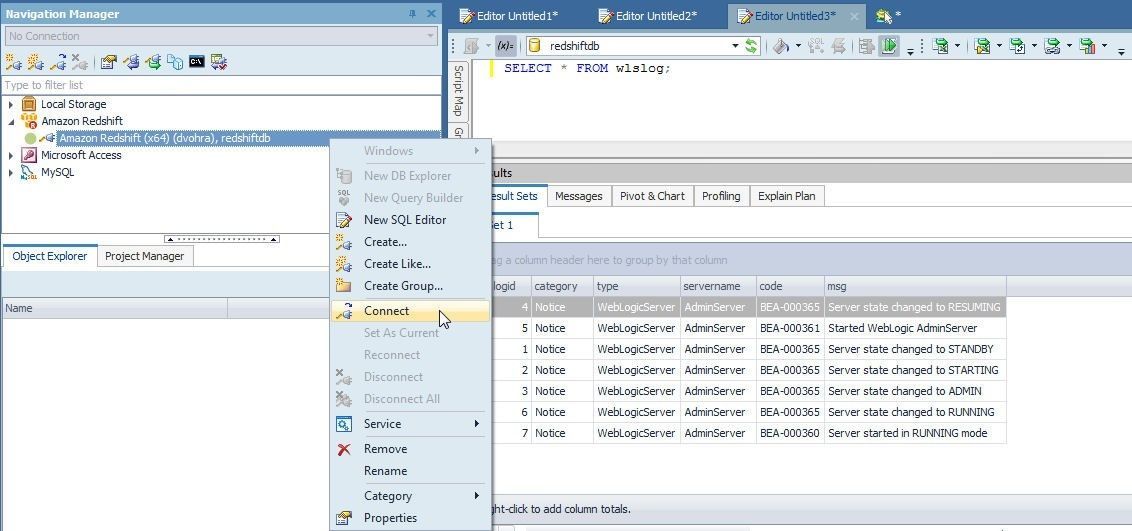Toggle the (x)= bind variables button

[505, 46]
